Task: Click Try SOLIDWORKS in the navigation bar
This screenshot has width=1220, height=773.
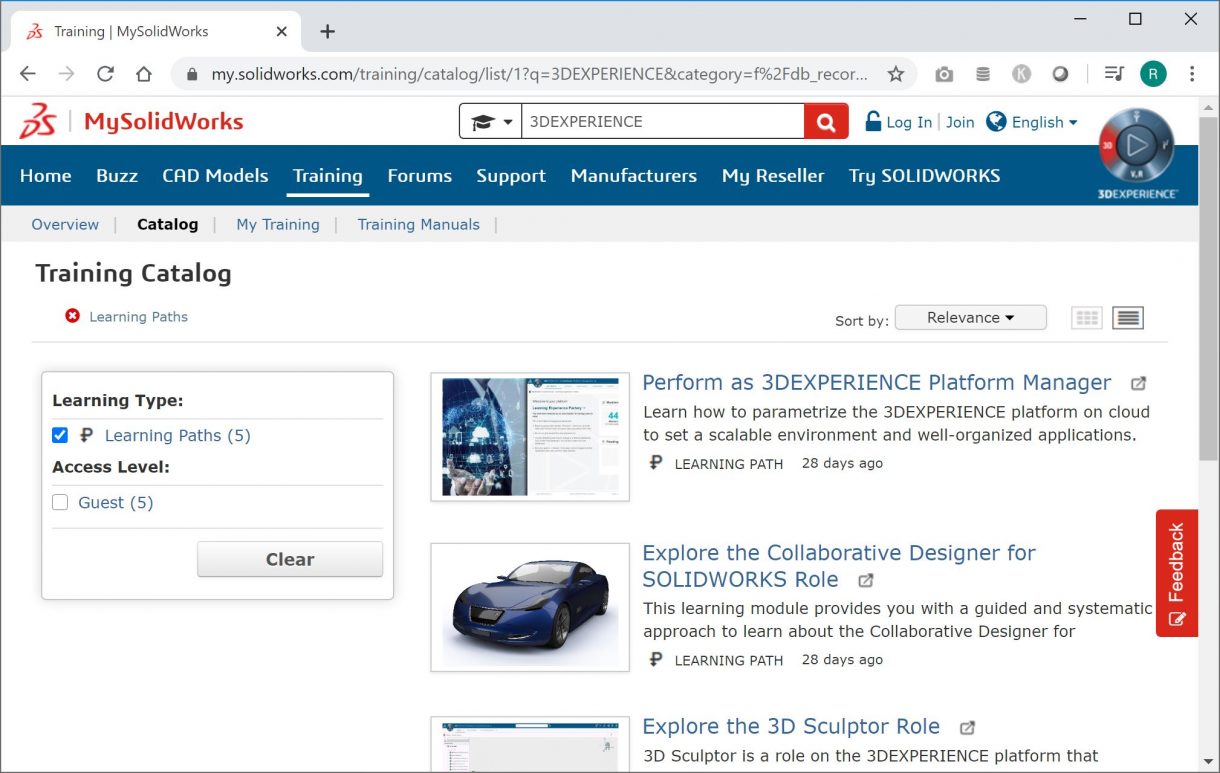Action: point(924,175)
